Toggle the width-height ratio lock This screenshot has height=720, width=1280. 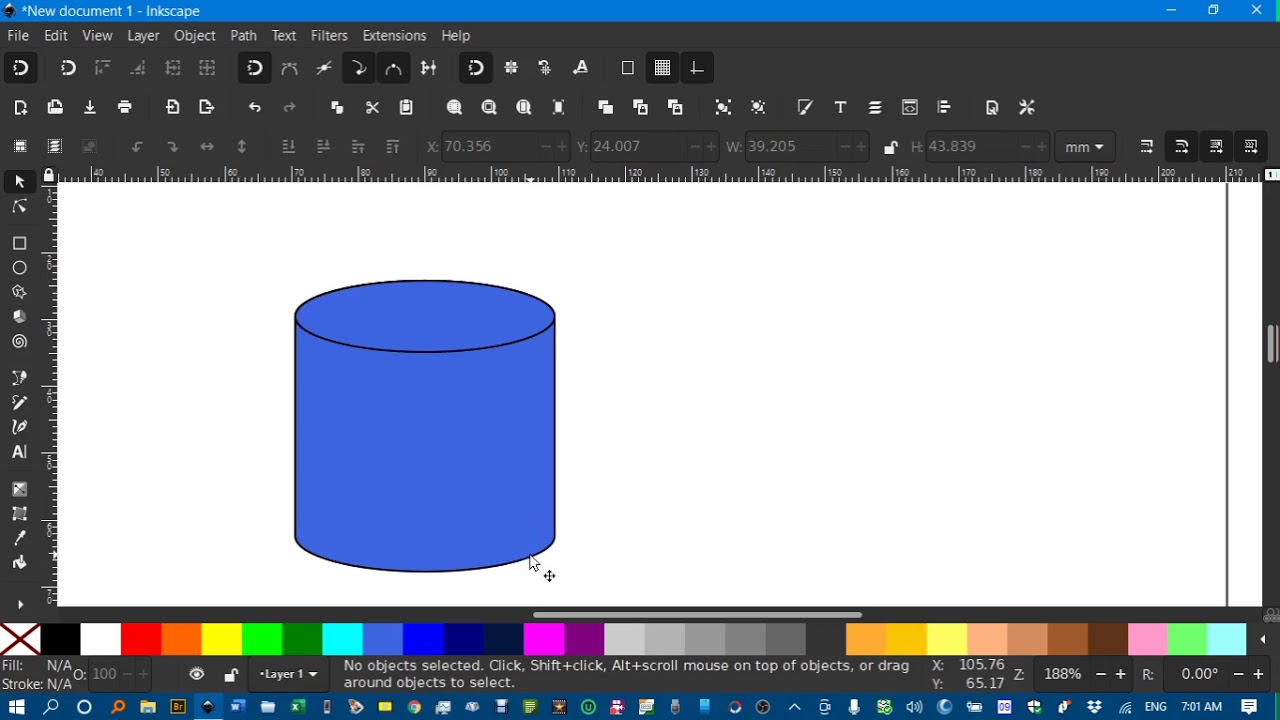coord(891,148)
